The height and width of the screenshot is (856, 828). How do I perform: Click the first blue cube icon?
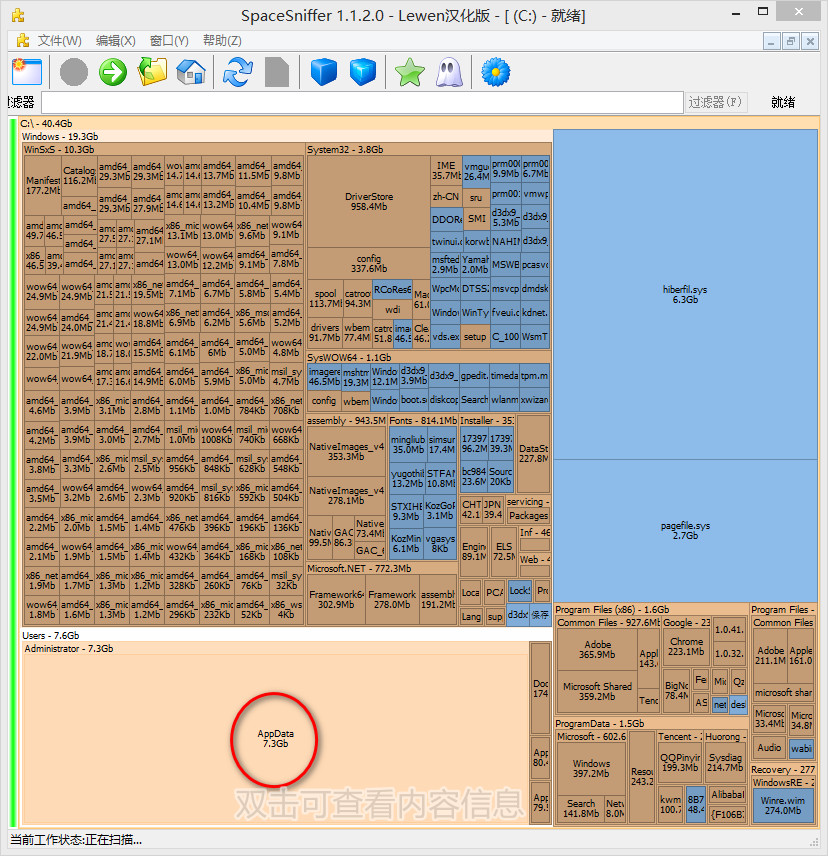(323, 72)
